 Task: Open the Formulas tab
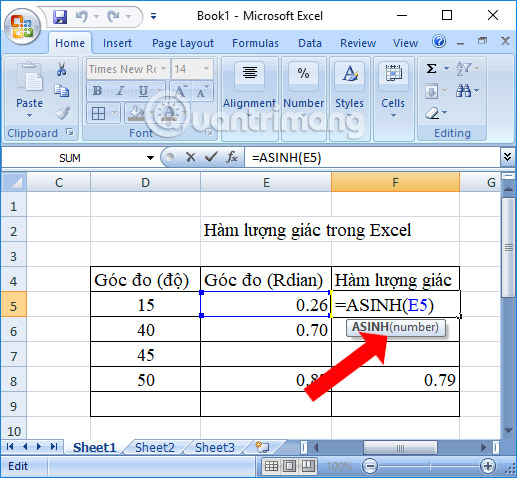(x=255, y=43)
